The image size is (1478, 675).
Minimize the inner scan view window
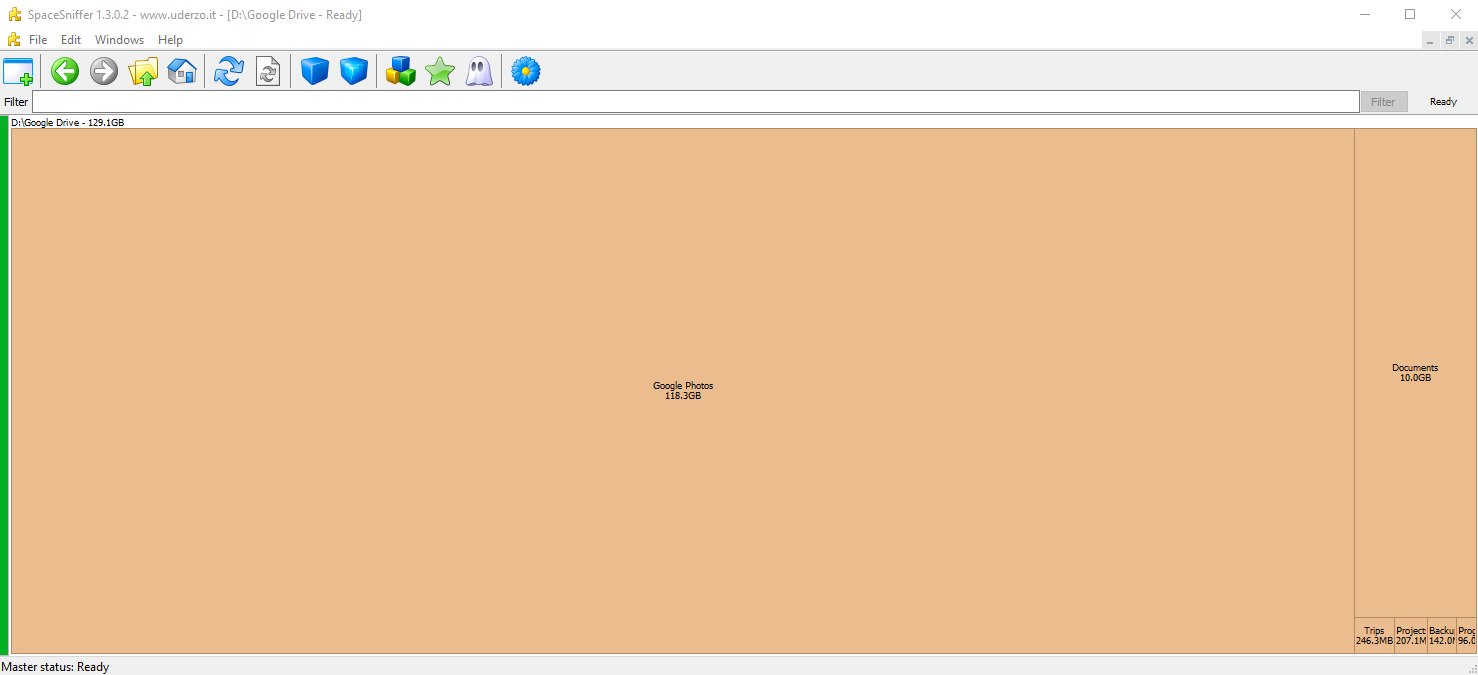(x=1431, y=41)
